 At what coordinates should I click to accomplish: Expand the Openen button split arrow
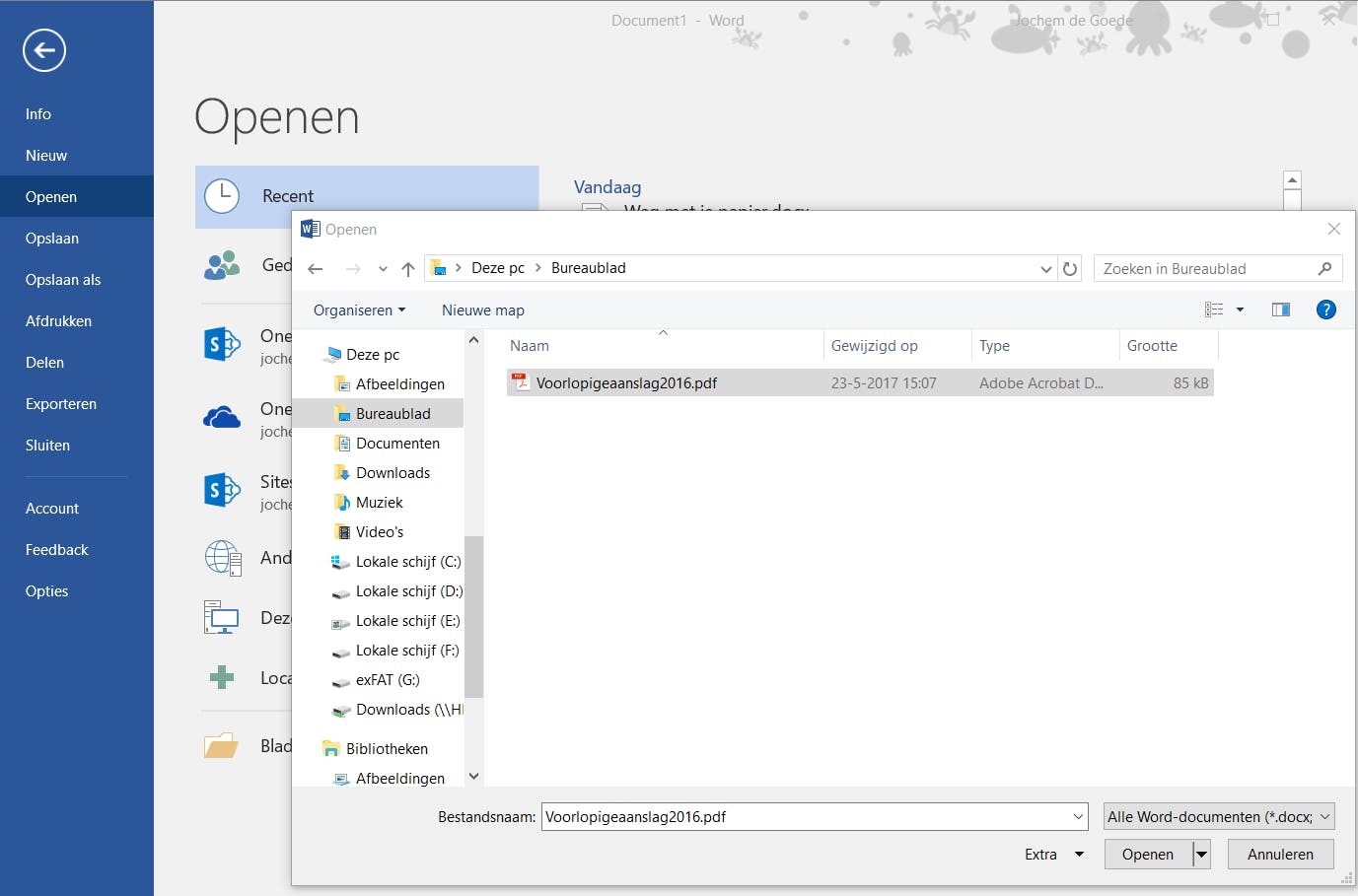[x=1201, y=855]
